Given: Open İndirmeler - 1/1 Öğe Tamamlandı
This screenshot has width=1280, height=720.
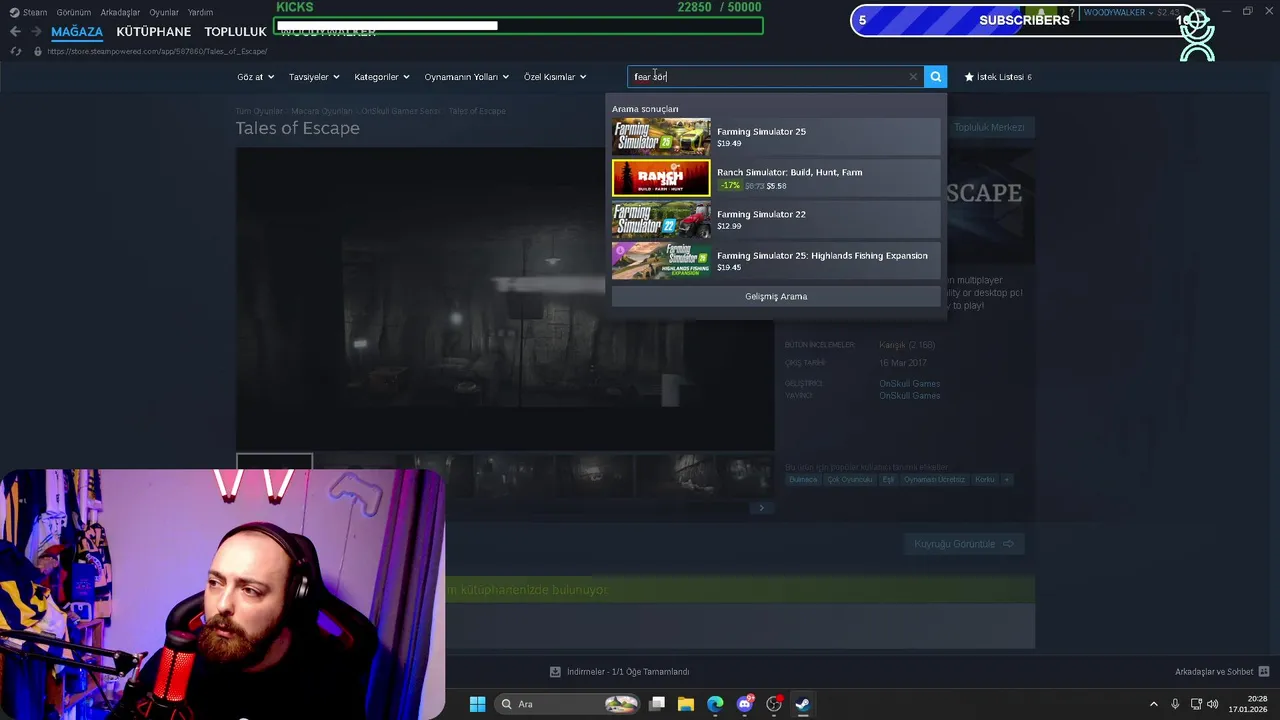Looking at the screenshot, I should 628,672.
